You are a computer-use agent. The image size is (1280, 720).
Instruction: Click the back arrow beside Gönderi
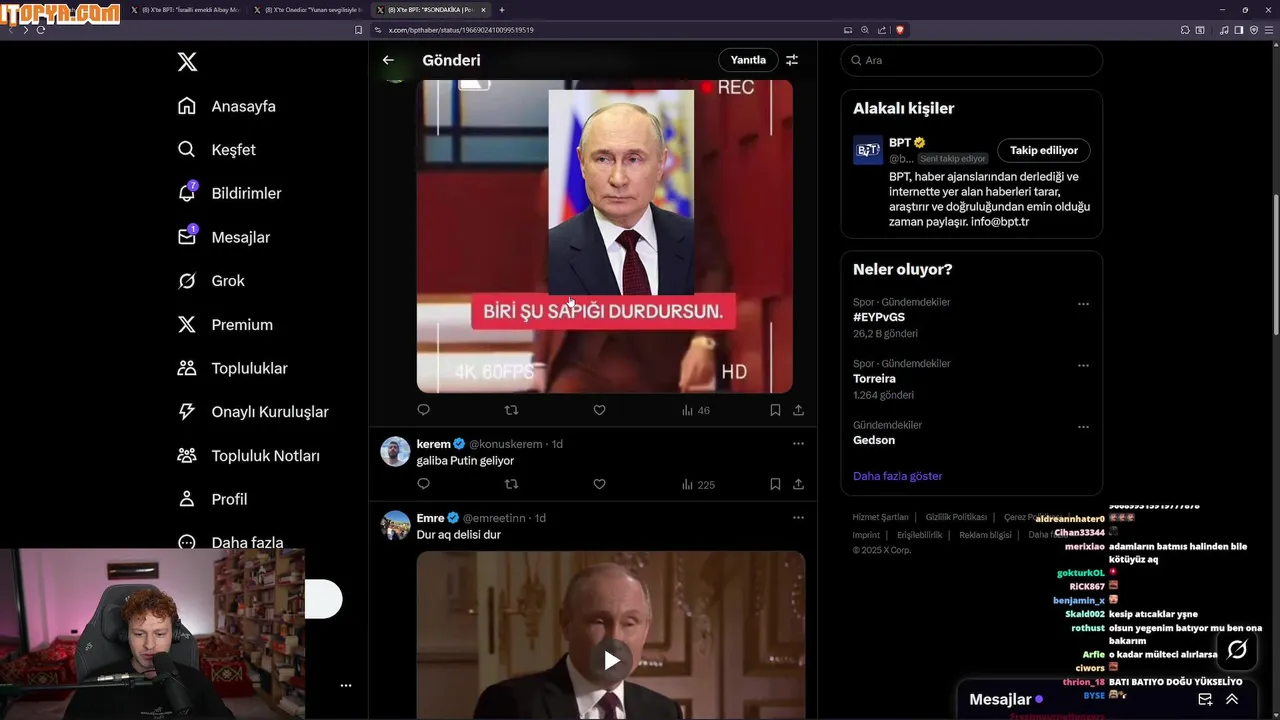(388, 60)
